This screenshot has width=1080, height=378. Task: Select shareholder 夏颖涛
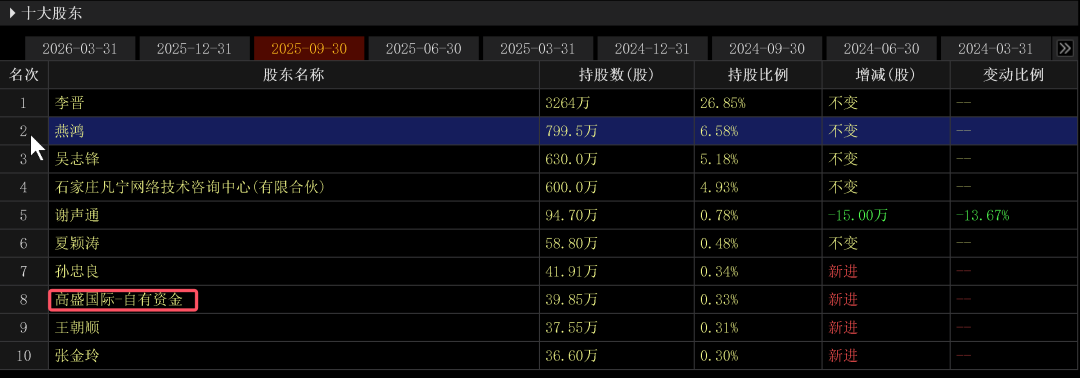(x=77, y=244)
